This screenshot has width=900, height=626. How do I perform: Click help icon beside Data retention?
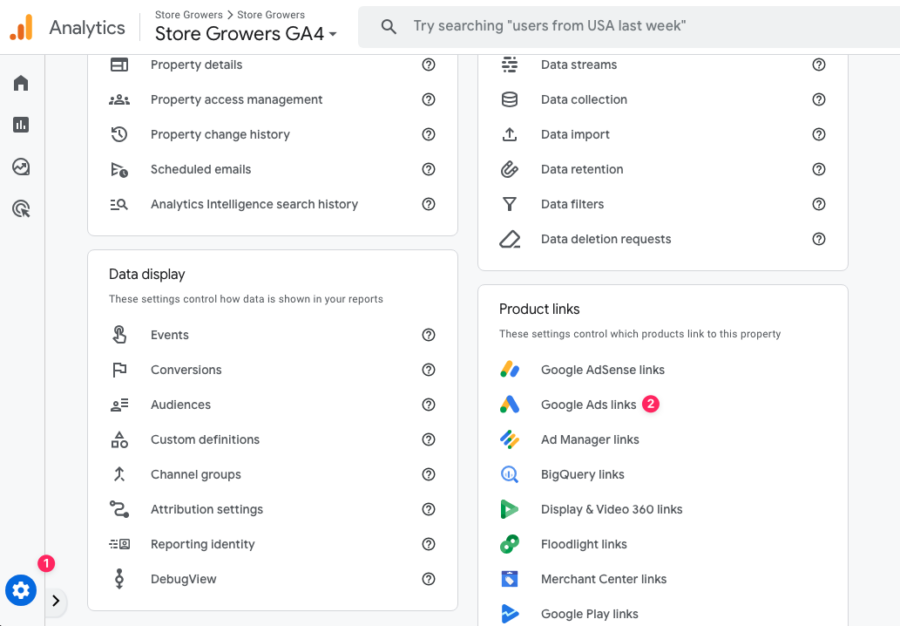(818, 169)
